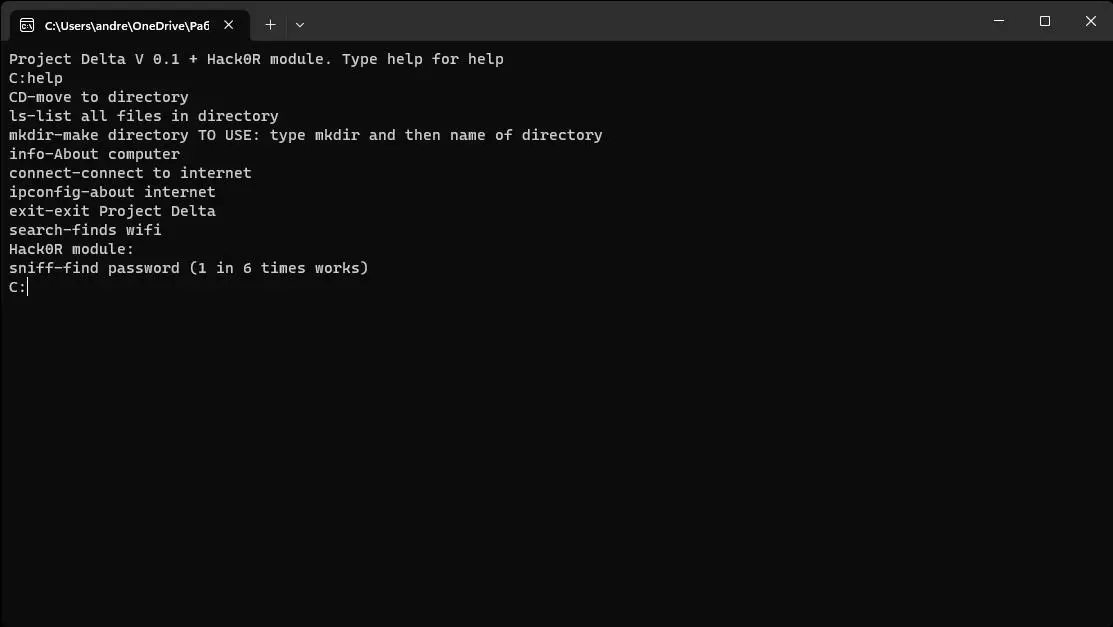Close the C:\Users\andre terminal tab
The image size is (1113, 627).
coord(230,25)
